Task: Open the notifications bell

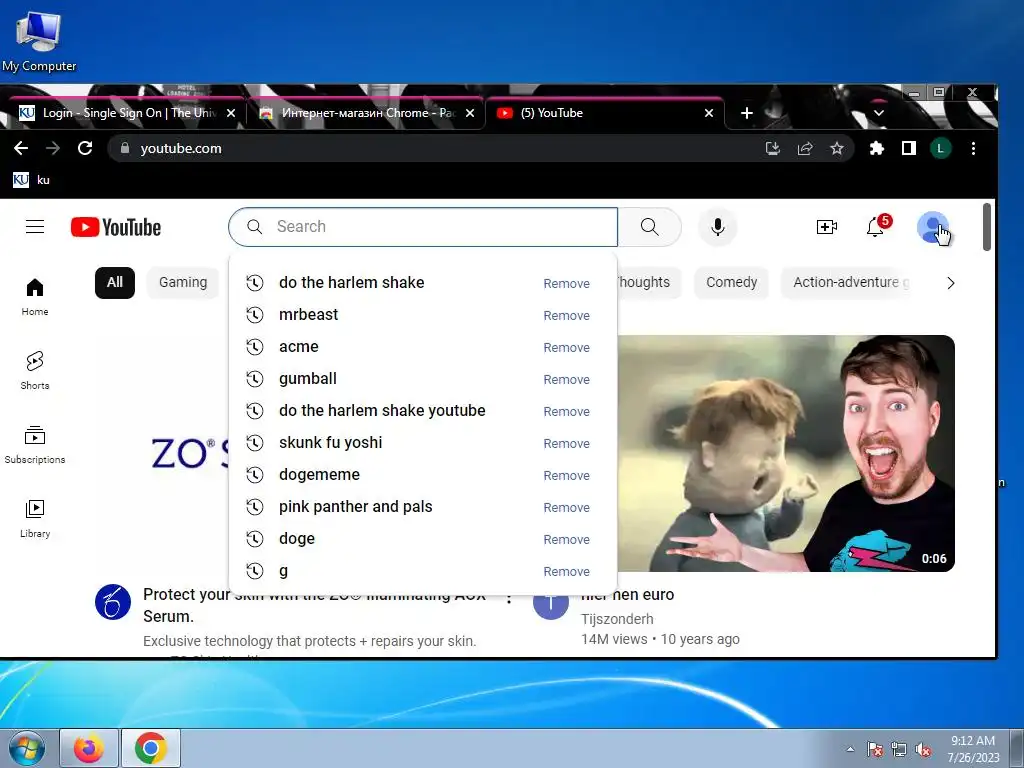Action: [875, 227]
